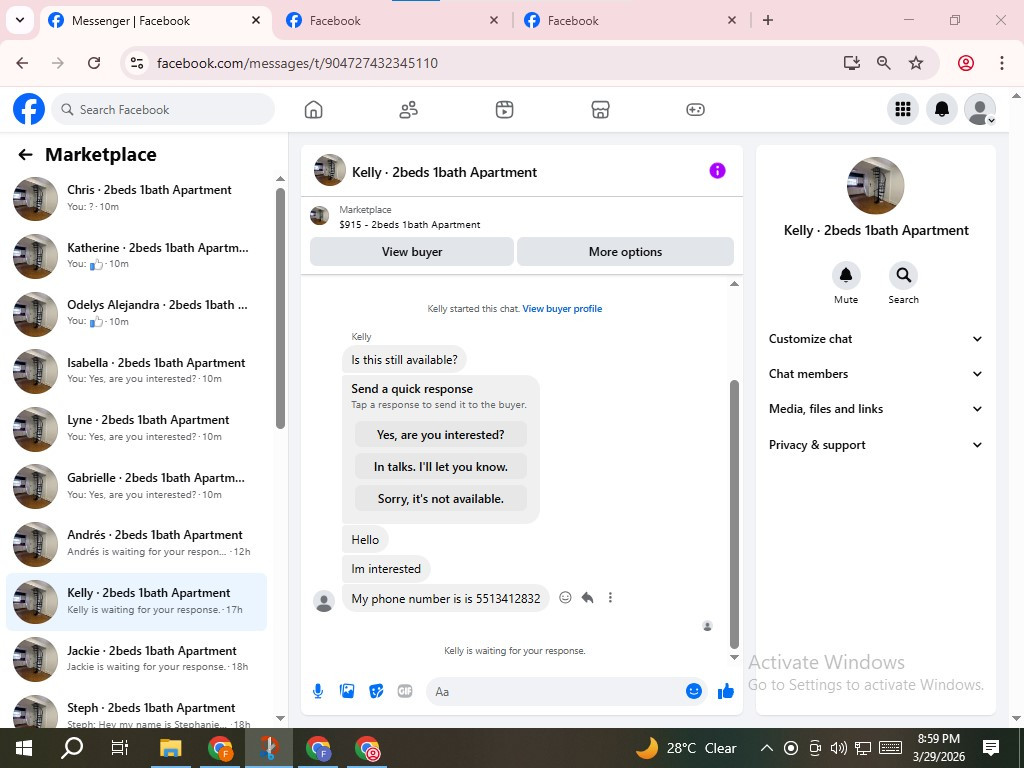This screenshot has width=1024, height=768.
Task: Reply to the phone number message
Action: pyautogui.click(x=588, y=598)
